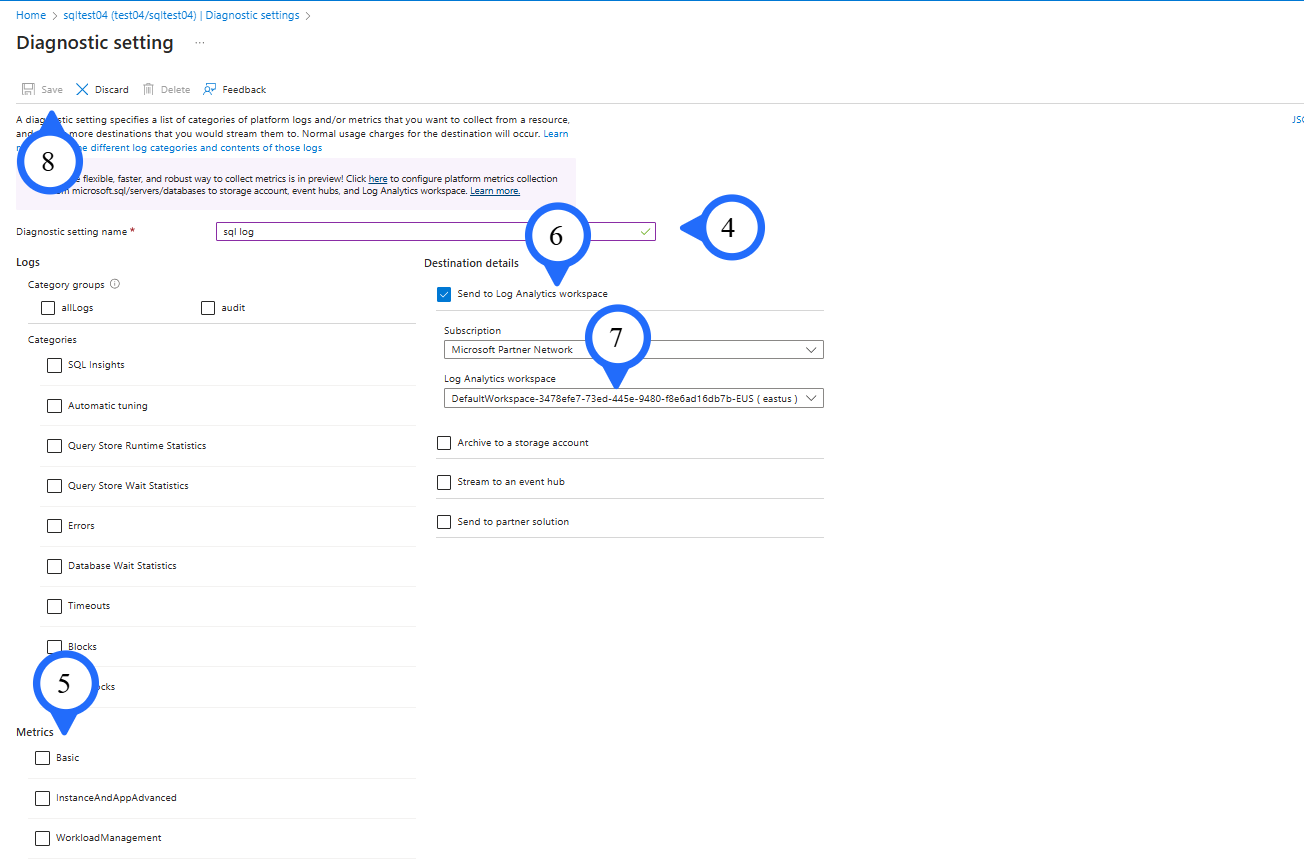Go to Home breadcrumb

(x=31, y=16)
